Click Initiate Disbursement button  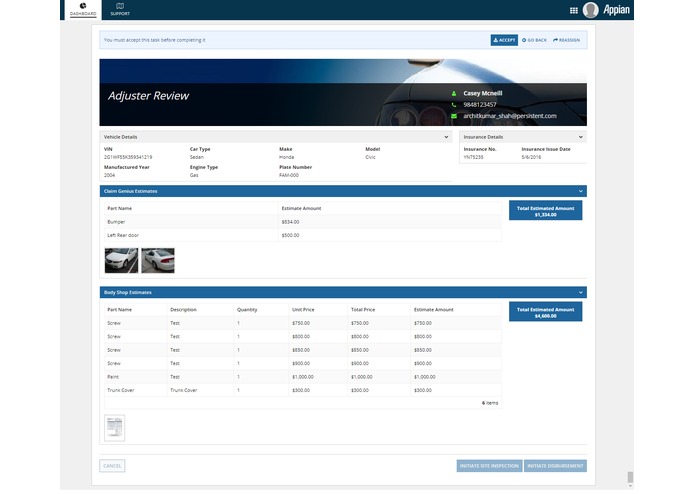tap(555, 466)
